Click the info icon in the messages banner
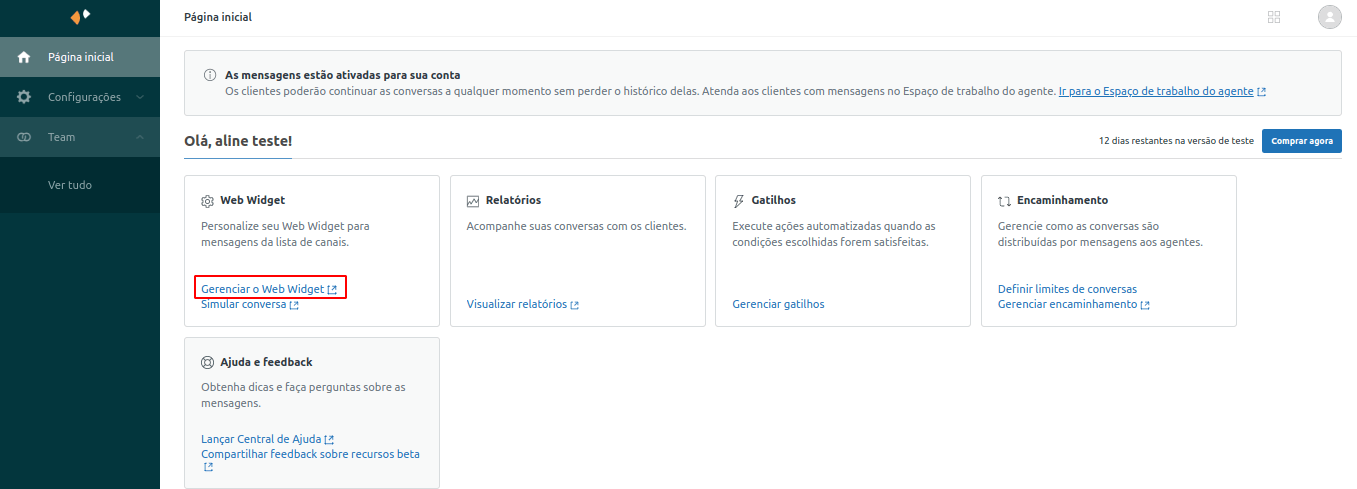The width and height of the screenshot is (1357, 489). [x=210, y=75]
